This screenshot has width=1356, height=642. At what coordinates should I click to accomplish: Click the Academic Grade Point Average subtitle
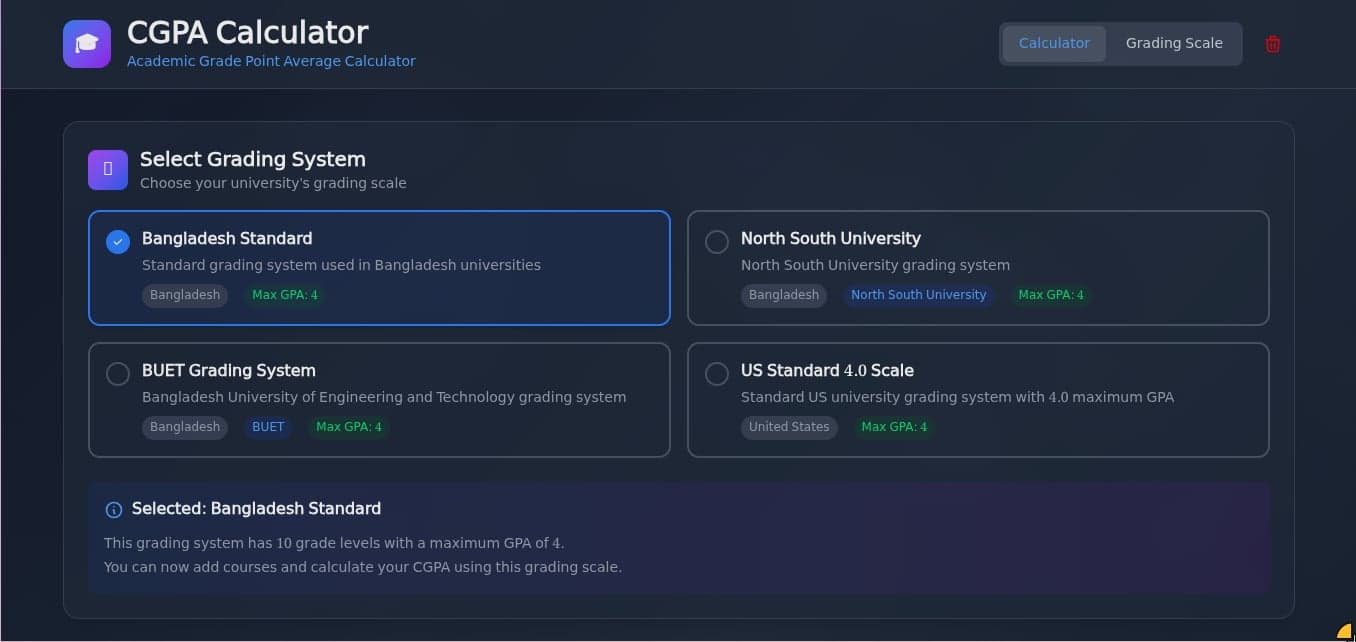[271, 61]
